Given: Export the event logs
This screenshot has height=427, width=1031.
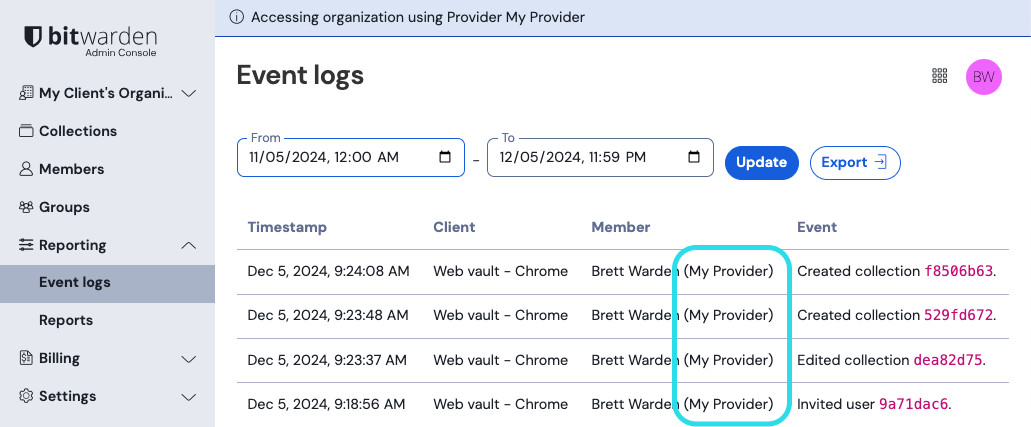Looking at the screenshot, I should point(854,162).
